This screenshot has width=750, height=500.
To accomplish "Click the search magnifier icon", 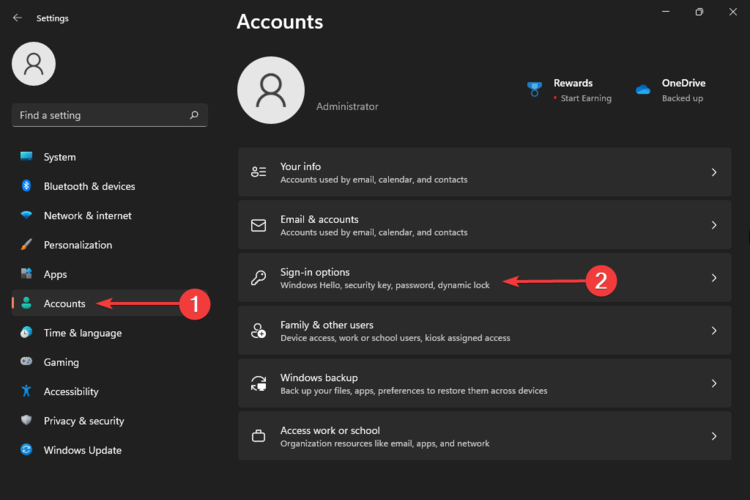I will click(x=194, y=115).
